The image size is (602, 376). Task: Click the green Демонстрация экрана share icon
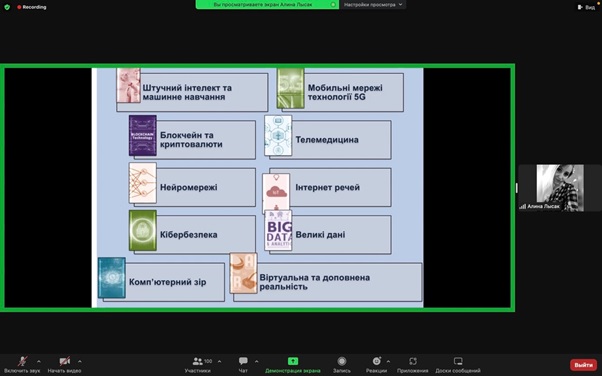(x=293, y=361)
